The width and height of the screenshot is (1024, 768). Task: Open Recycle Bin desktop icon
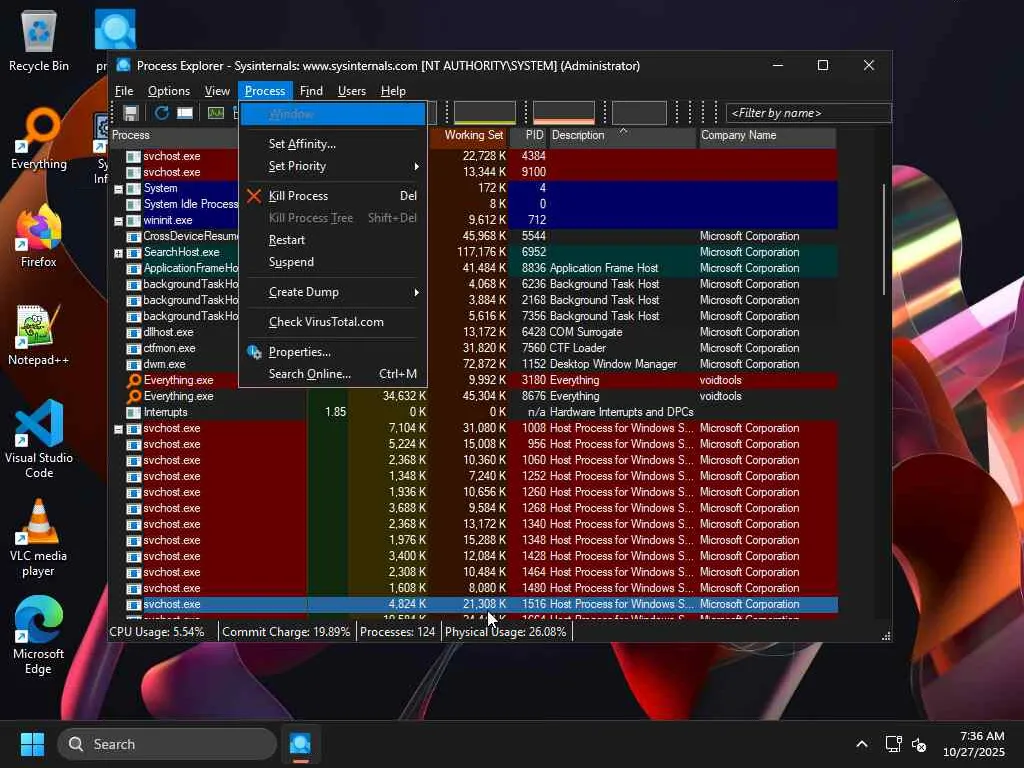(39, 40)
